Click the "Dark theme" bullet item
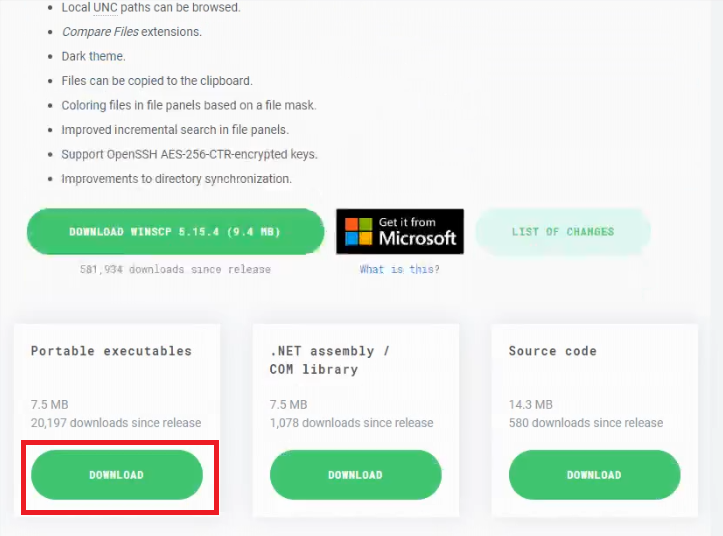This screenshot has height=536, width=723. (93, 56)
